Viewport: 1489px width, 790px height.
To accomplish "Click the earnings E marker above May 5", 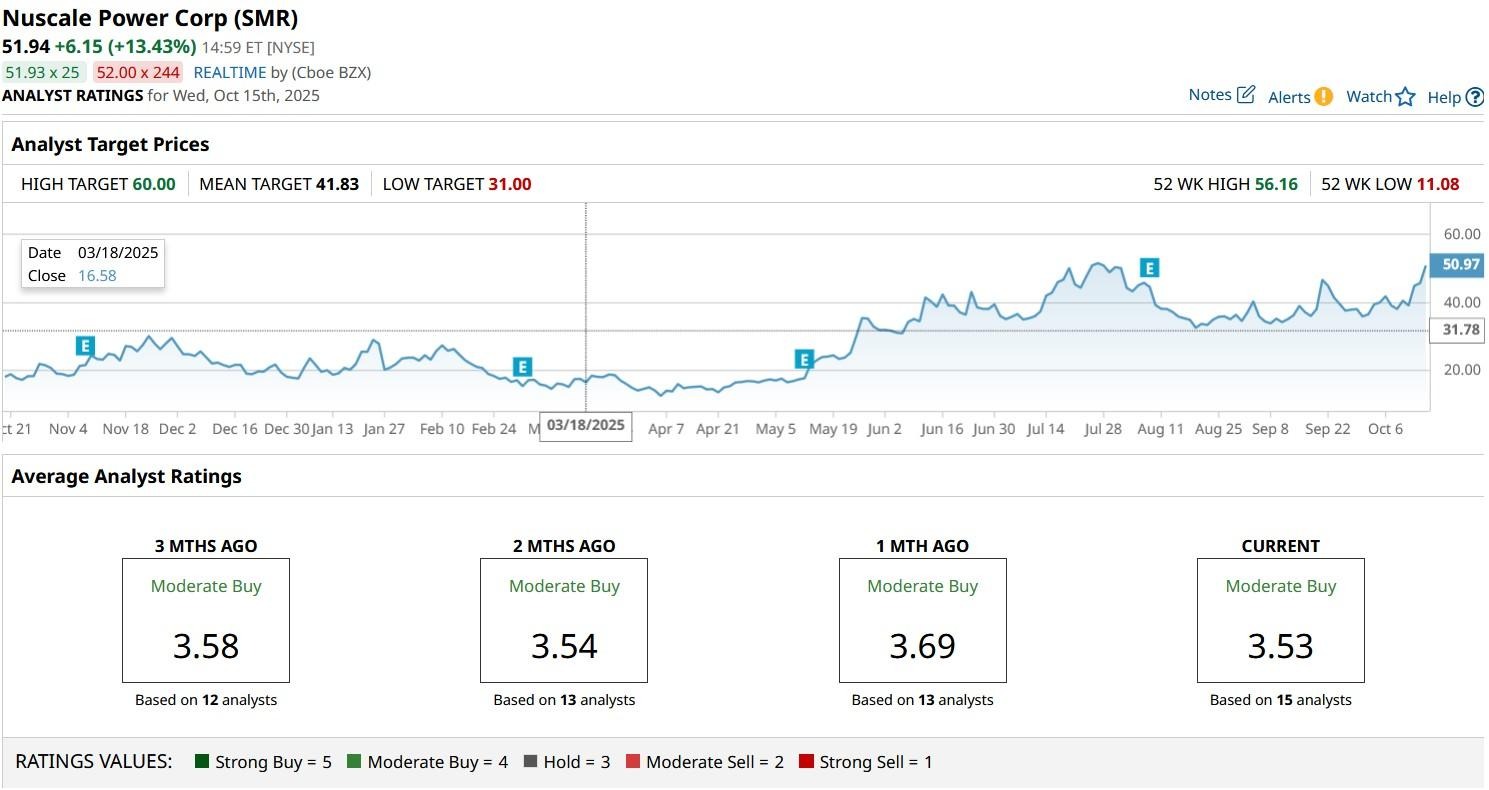I will point(804,360).
